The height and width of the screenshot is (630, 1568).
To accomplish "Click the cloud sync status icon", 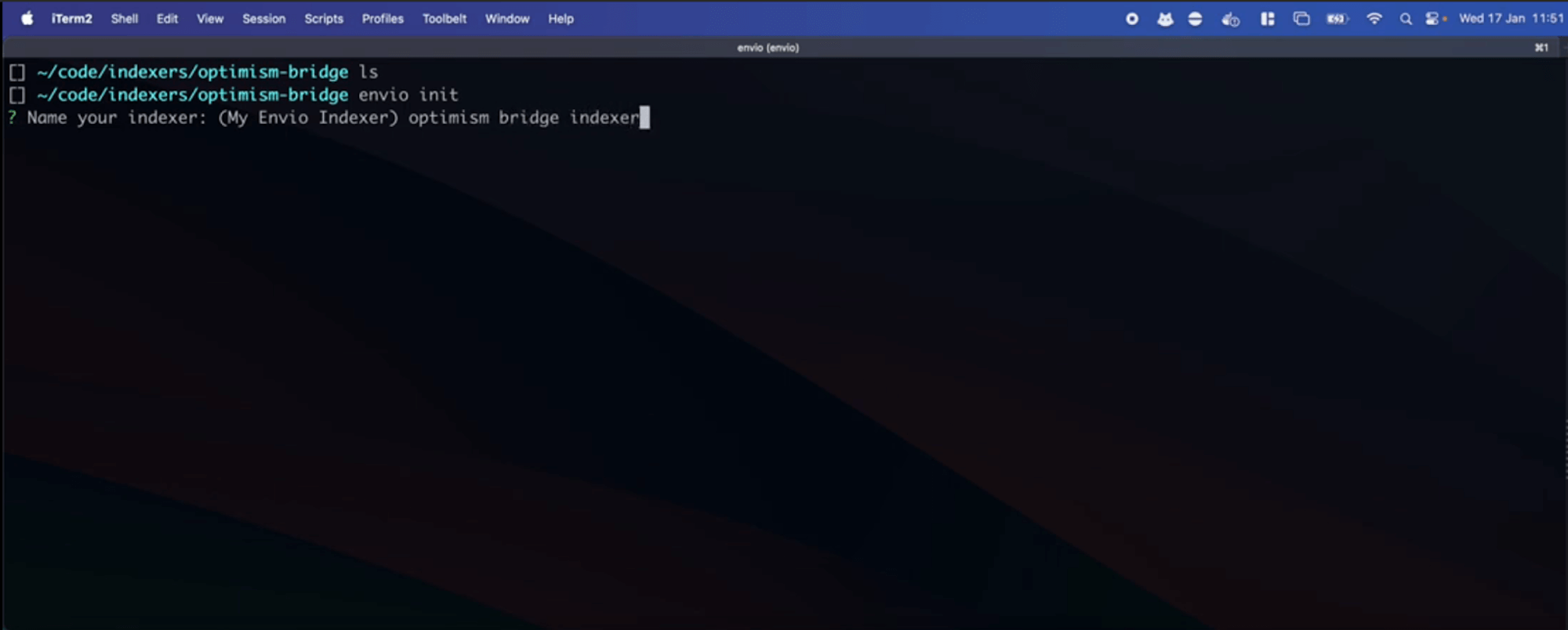I will point(1230,19).
